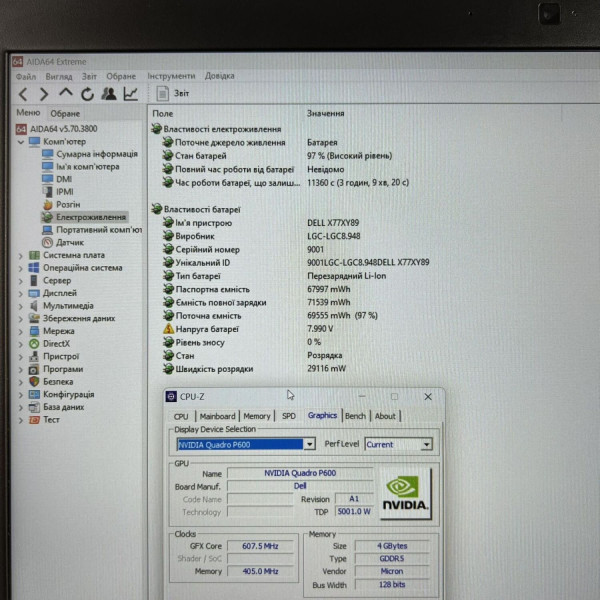This screenshot has height=600, width=600.
Task: Click the Звіт report button
Action: [x=173, y=93]
